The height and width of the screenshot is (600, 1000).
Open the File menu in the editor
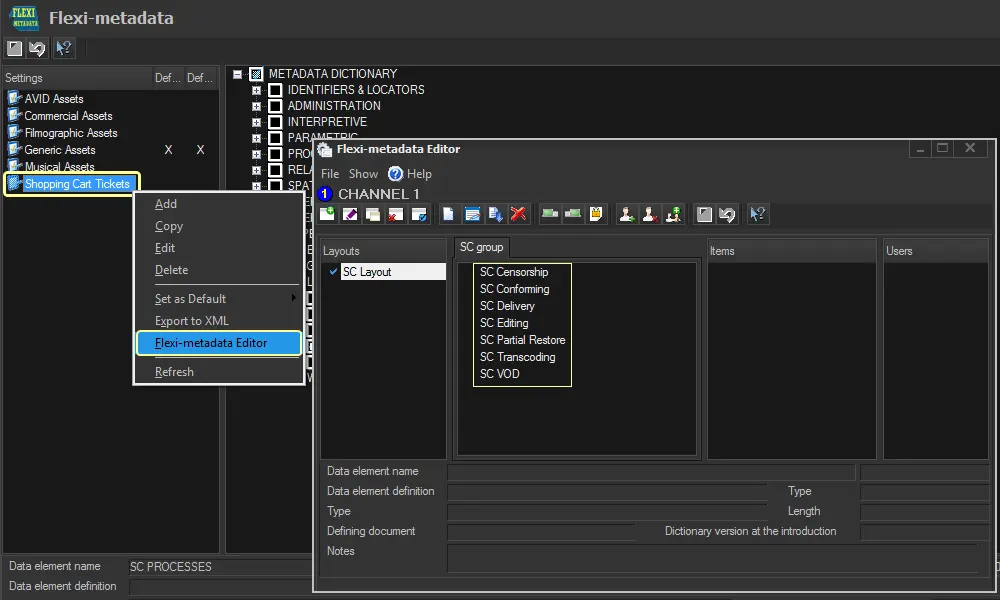330,174
